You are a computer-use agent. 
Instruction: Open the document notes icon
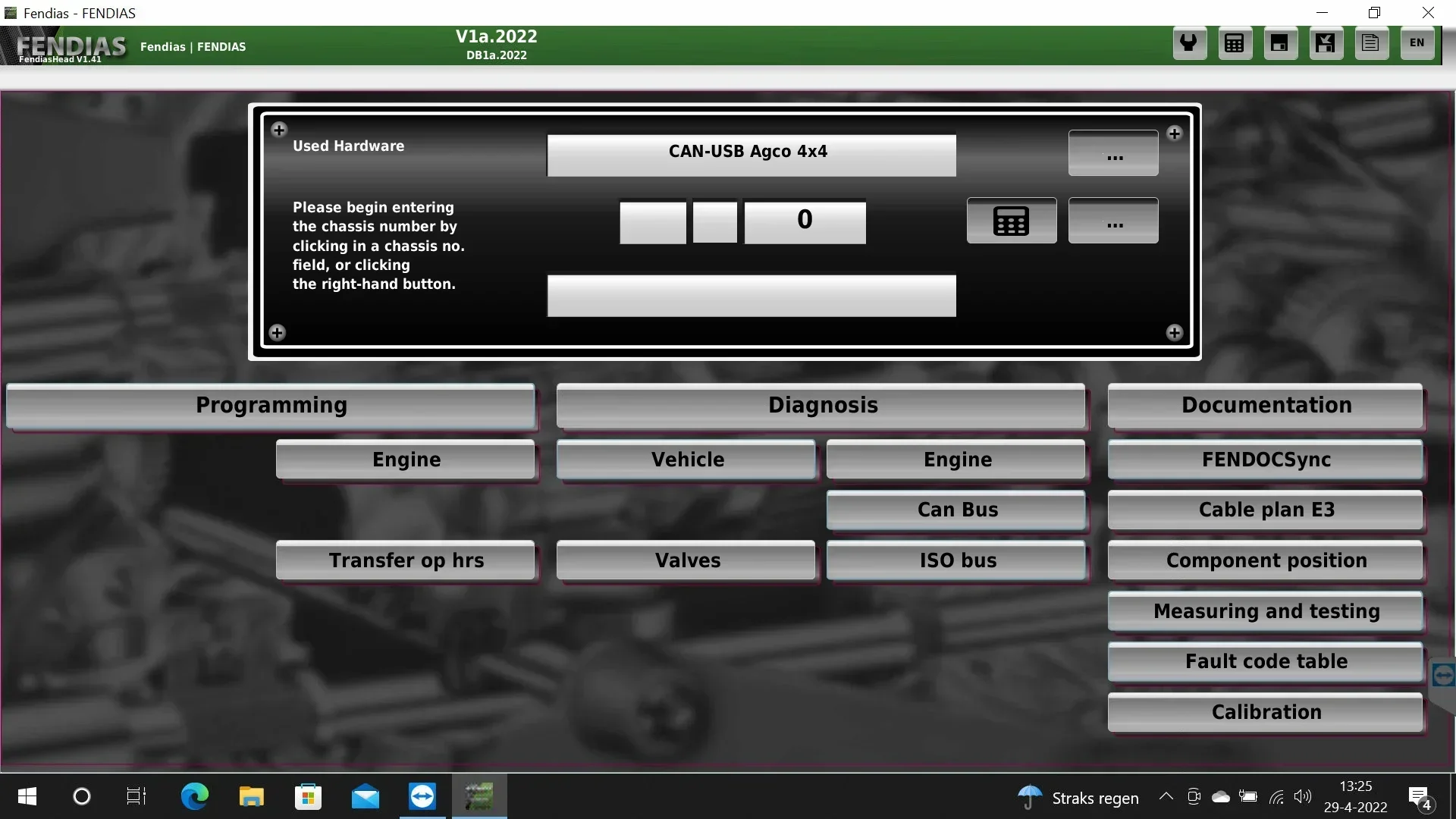point(1371,43)
